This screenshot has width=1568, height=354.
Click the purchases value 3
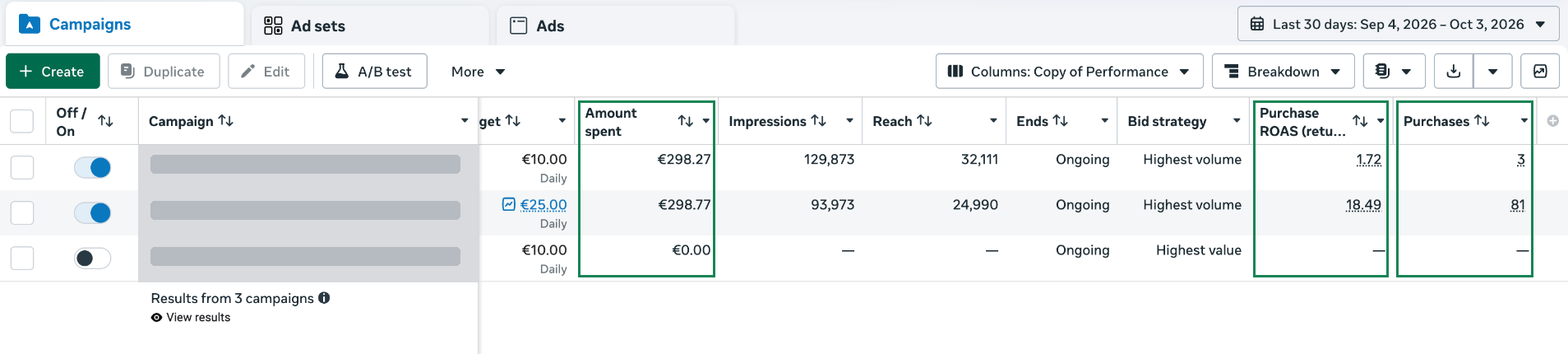[x=1521, y=160]
